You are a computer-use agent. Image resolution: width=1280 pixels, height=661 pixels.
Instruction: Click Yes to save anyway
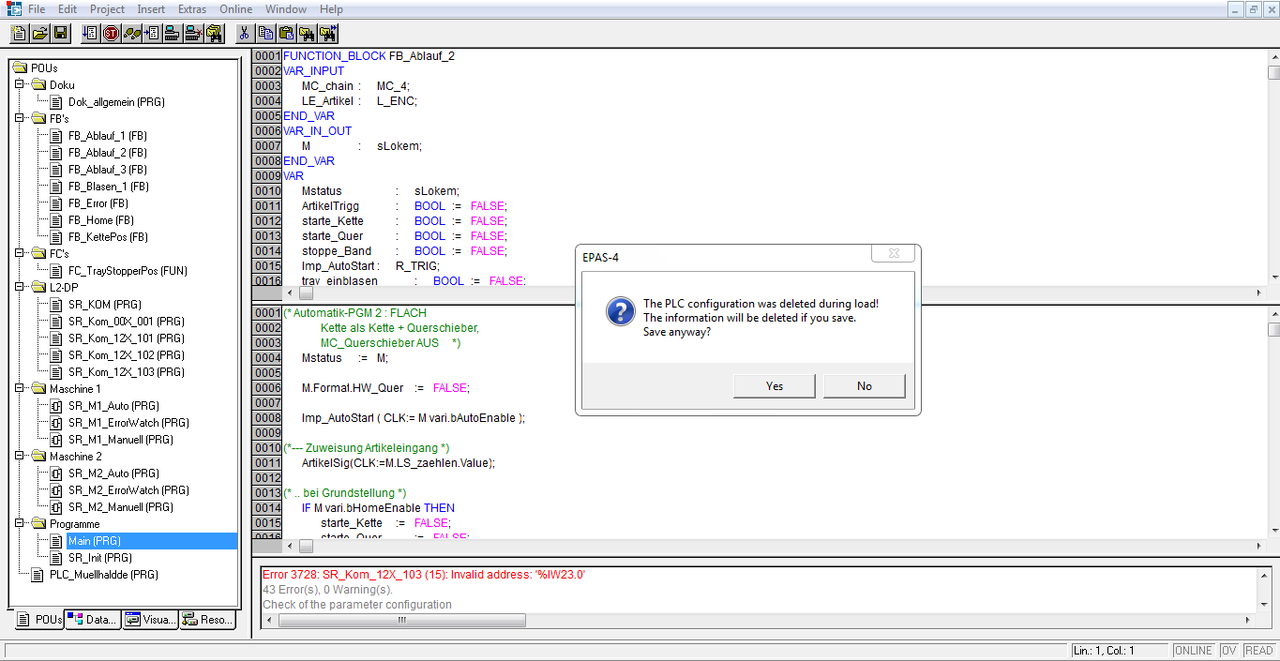point(774,386)
